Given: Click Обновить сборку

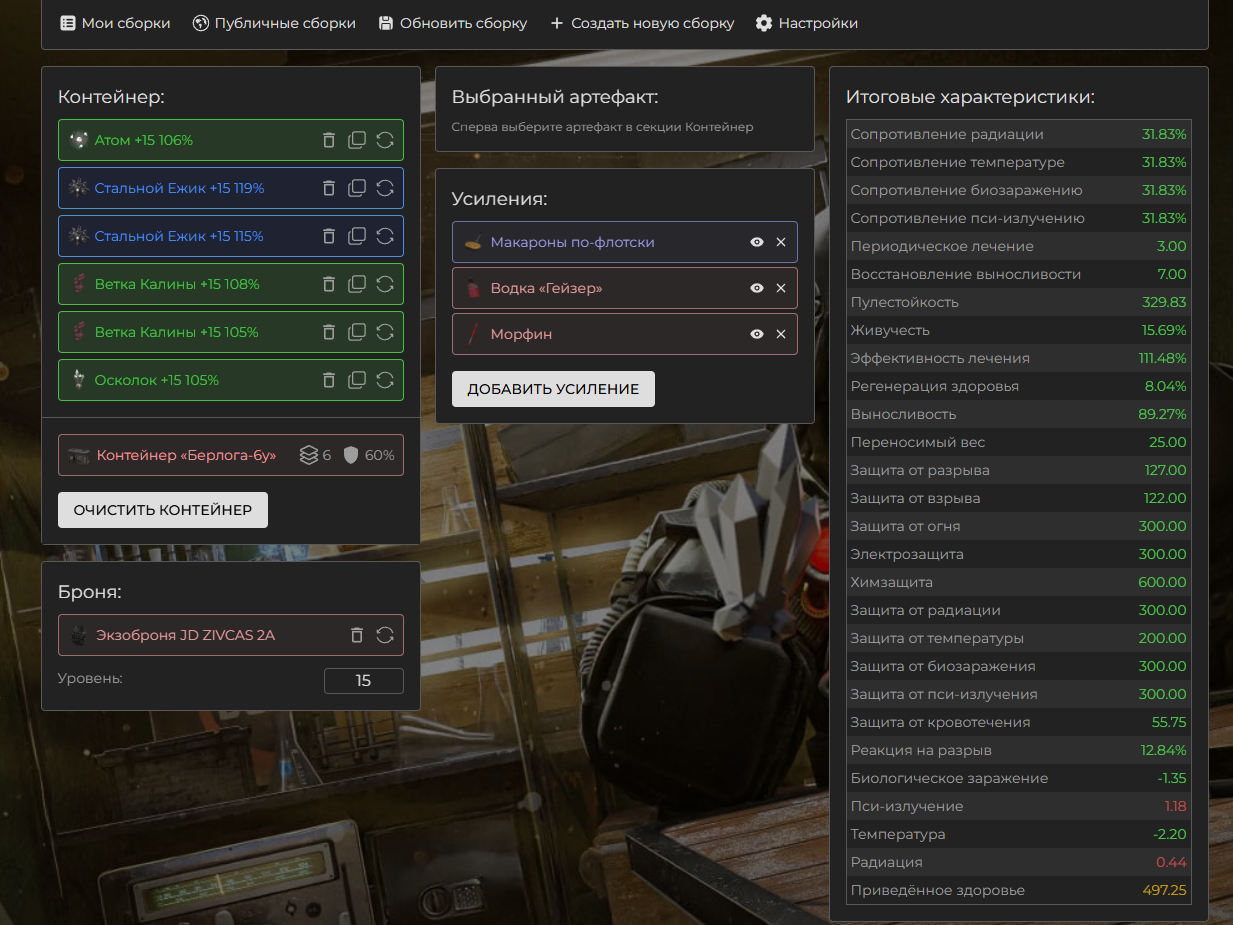Looking at the screenshot, I should (x=453, y=23).
